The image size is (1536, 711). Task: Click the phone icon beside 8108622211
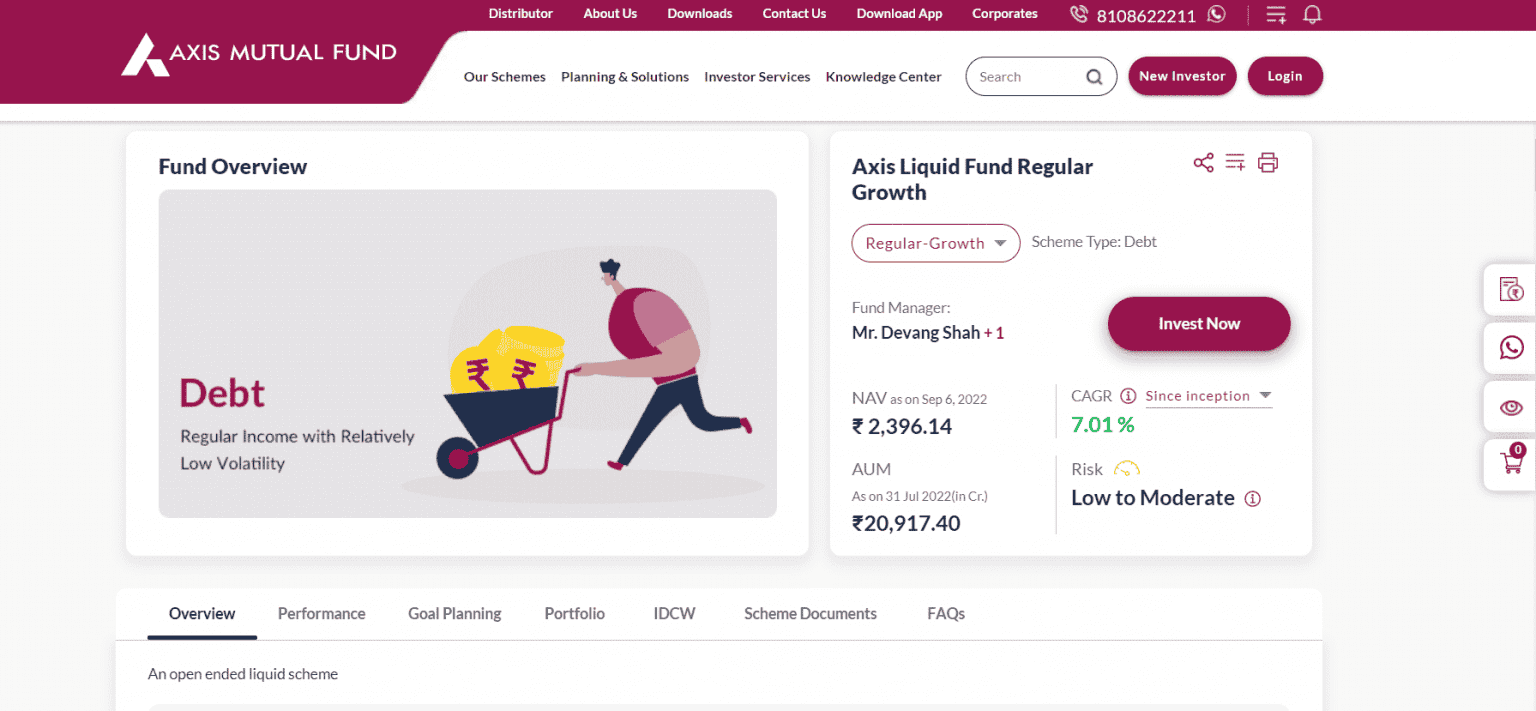pyautogui.click(x=1078, y=14)
